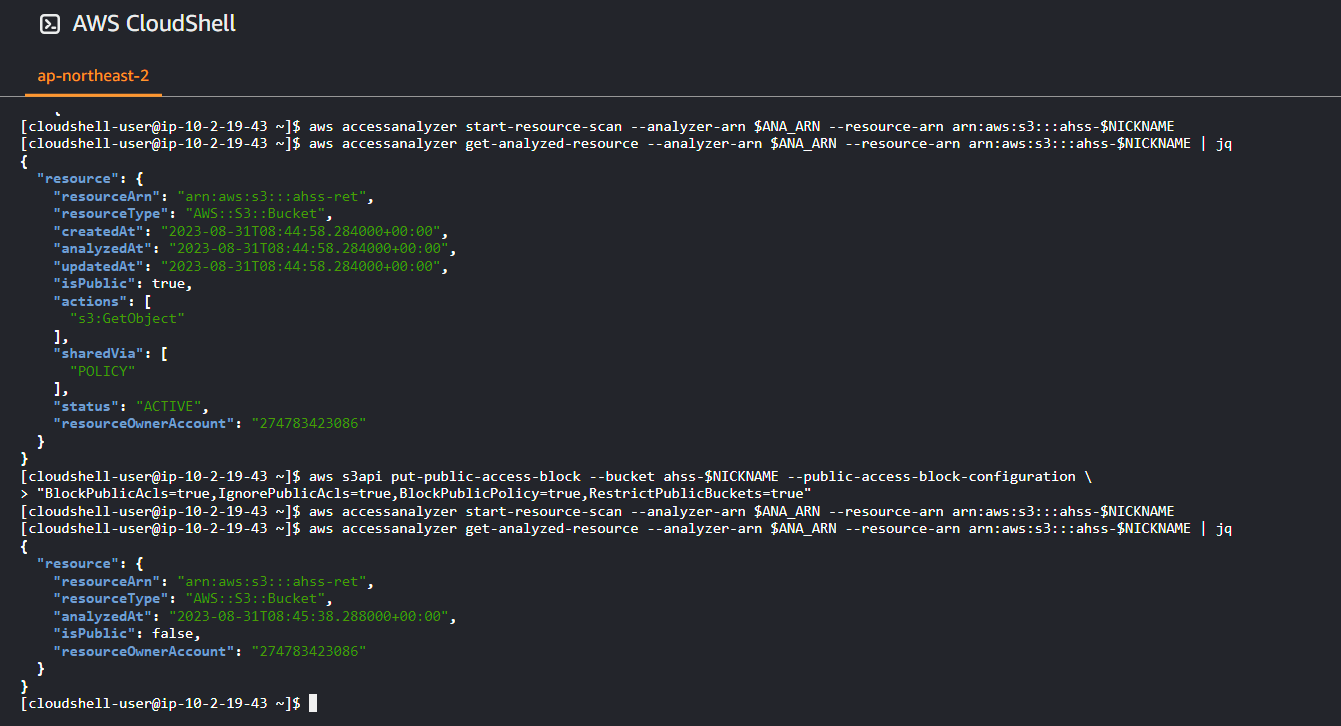Click resourceType line above the createdAt line

pyautogui.click(x=193, y=213)
